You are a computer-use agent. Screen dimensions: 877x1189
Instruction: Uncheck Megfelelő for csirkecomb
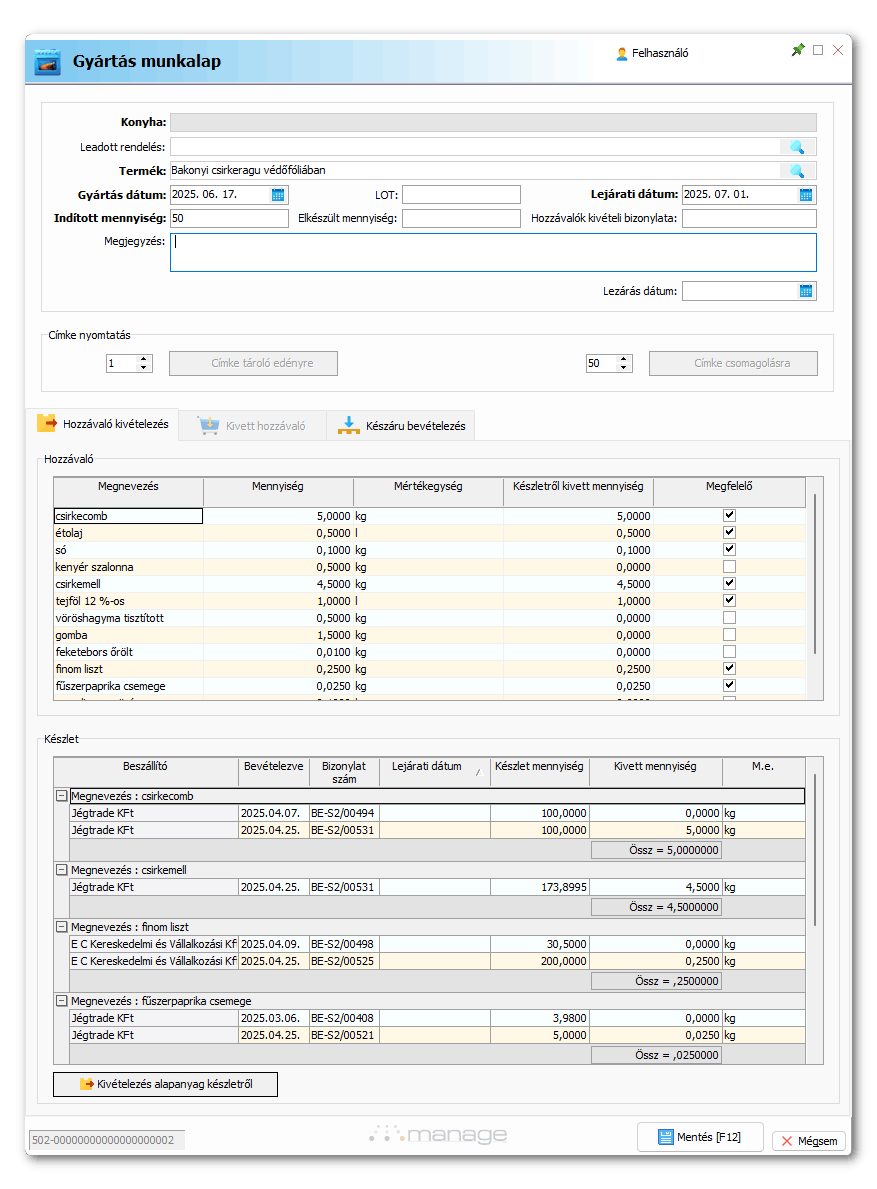[729, 515]
